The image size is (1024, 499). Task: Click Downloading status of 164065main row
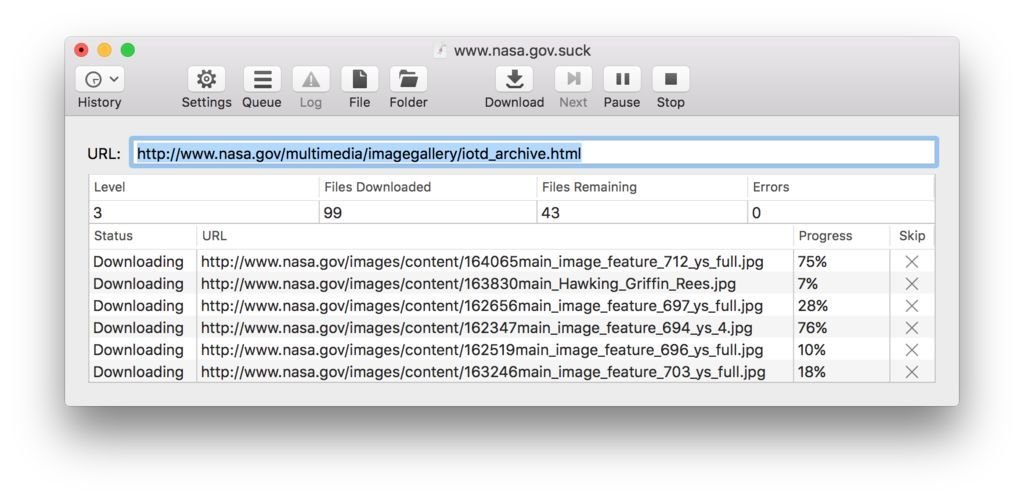click(x=138, y=262)
